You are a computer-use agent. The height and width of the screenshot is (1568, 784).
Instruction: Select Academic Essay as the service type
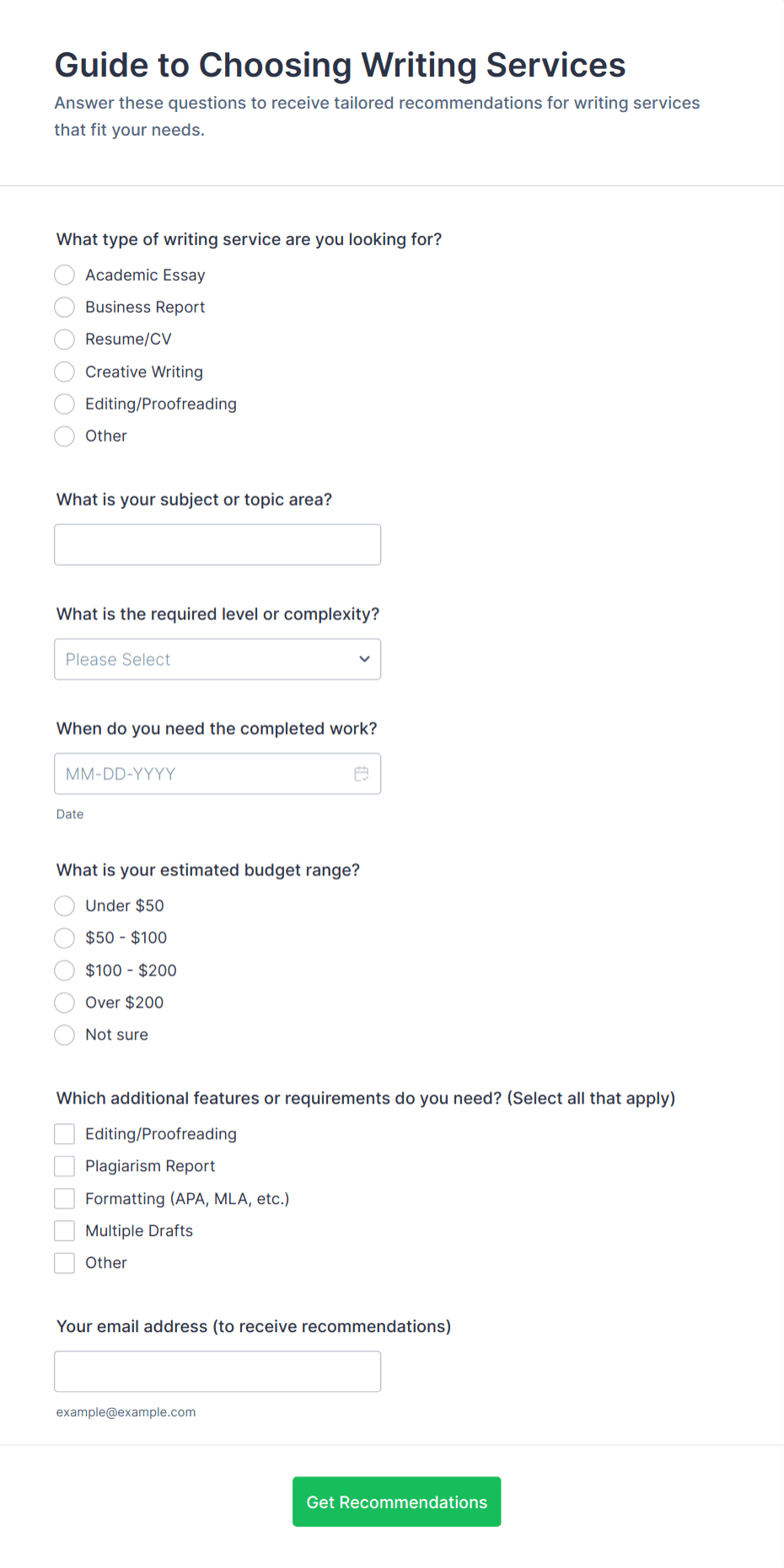[x=64, y=275]
